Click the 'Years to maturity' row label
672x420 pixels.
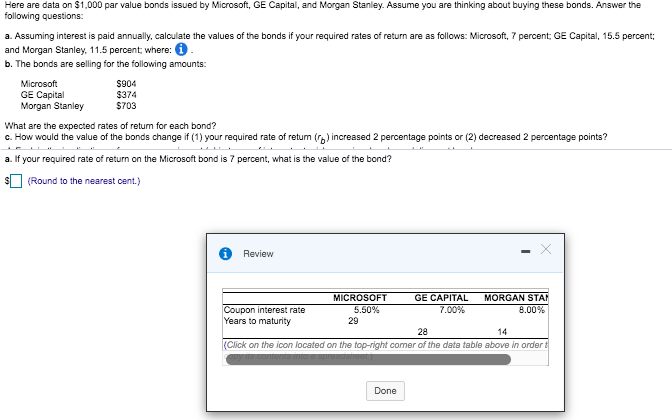point(257,321)
